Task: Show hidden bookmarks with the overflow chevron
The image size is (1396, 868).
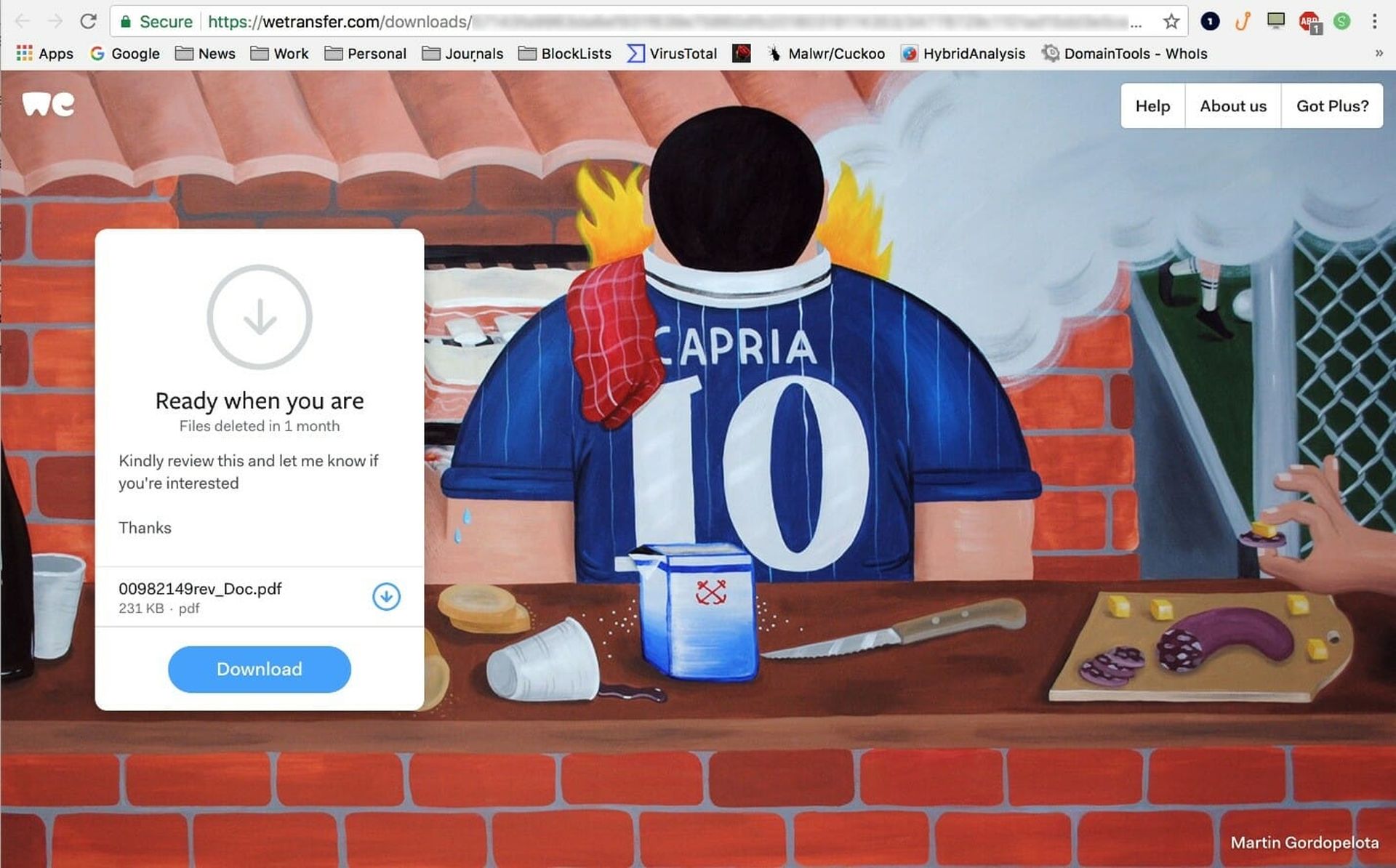Action: click(x=1379, y=53)
